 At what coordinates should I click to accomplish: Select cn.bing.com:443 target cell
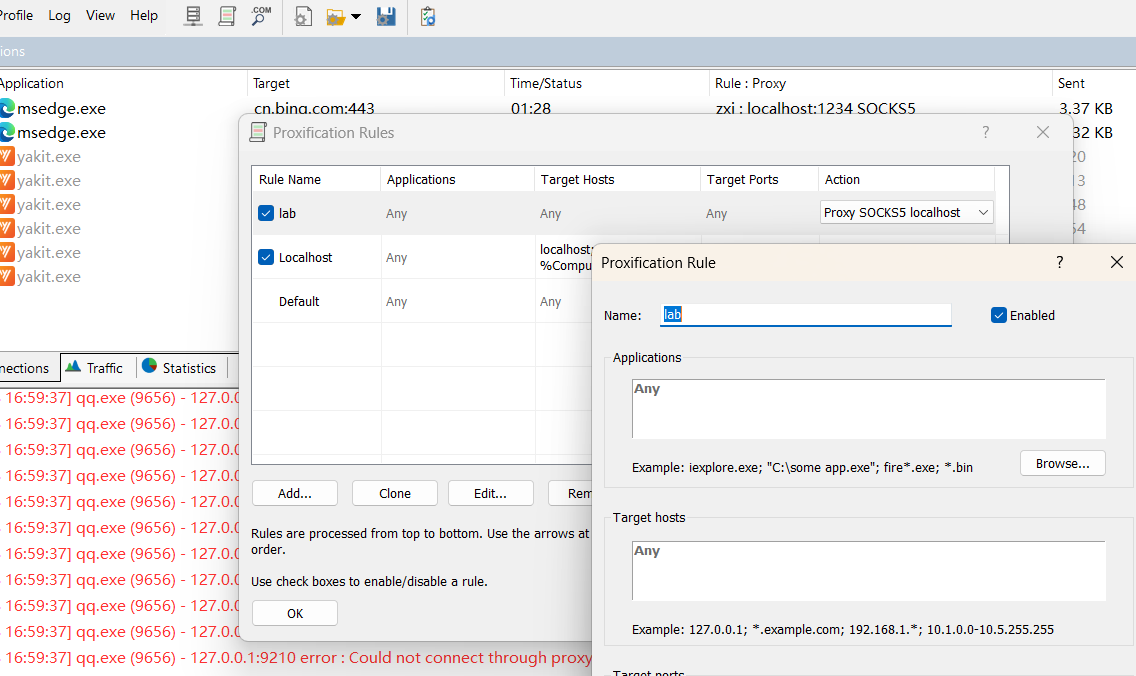(x=314, y=109)
